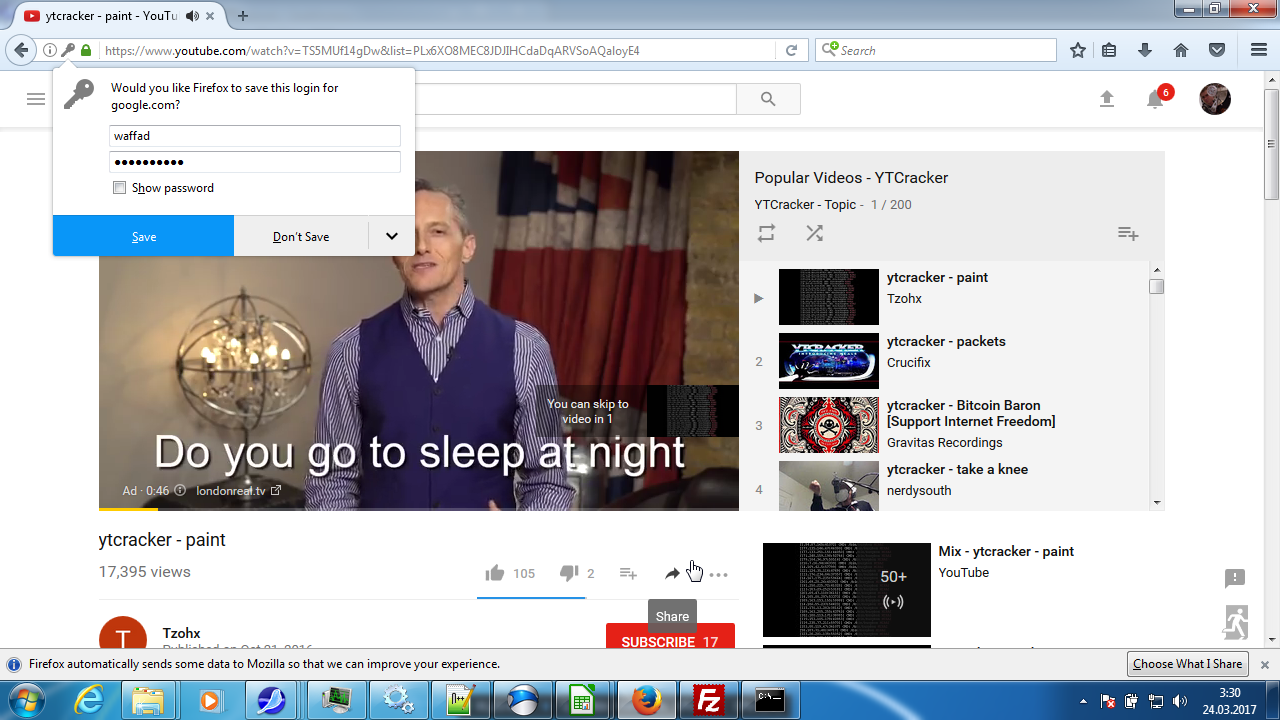The image size is (1280, 720).
Task: Open volume control in system tray
Action: (x=1180, y=701)
